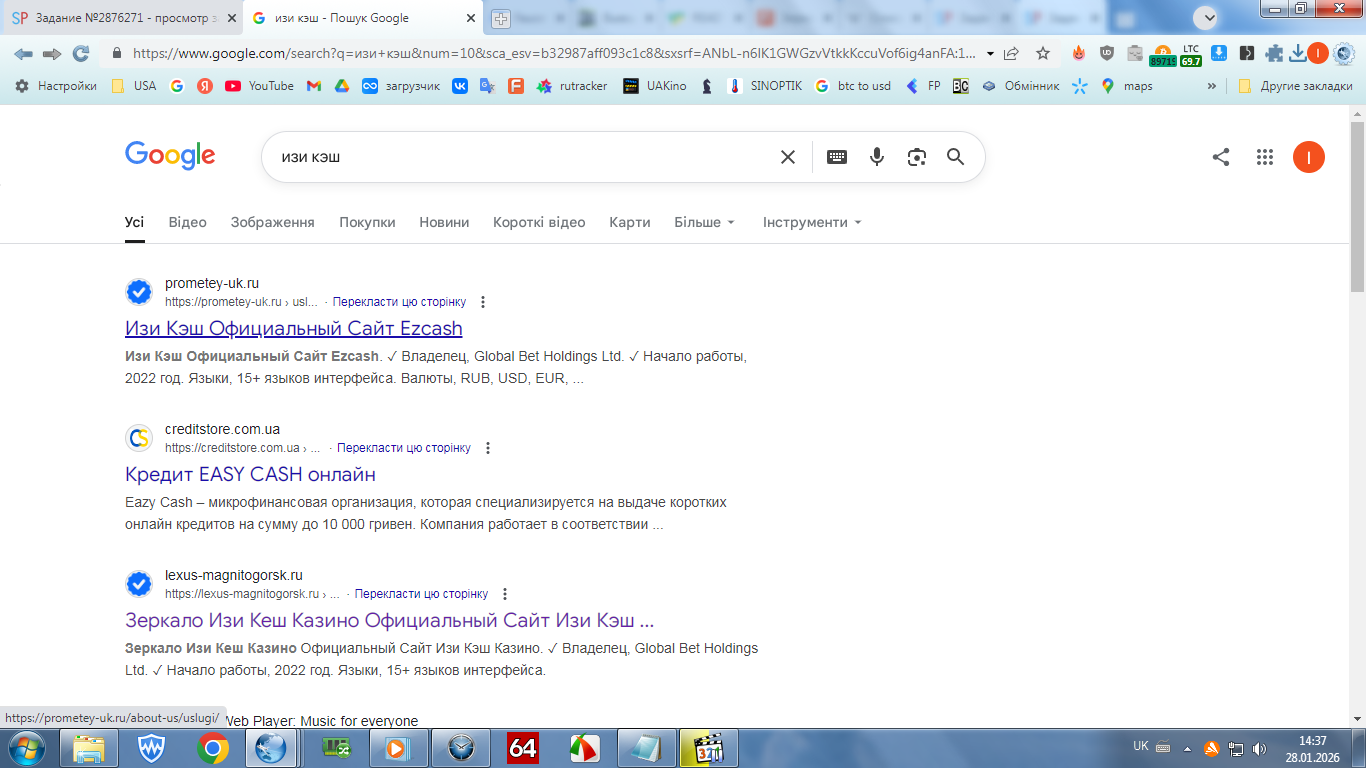Switch to the Зображення tab
1366x768 pixels.
(x=273, y=222)
